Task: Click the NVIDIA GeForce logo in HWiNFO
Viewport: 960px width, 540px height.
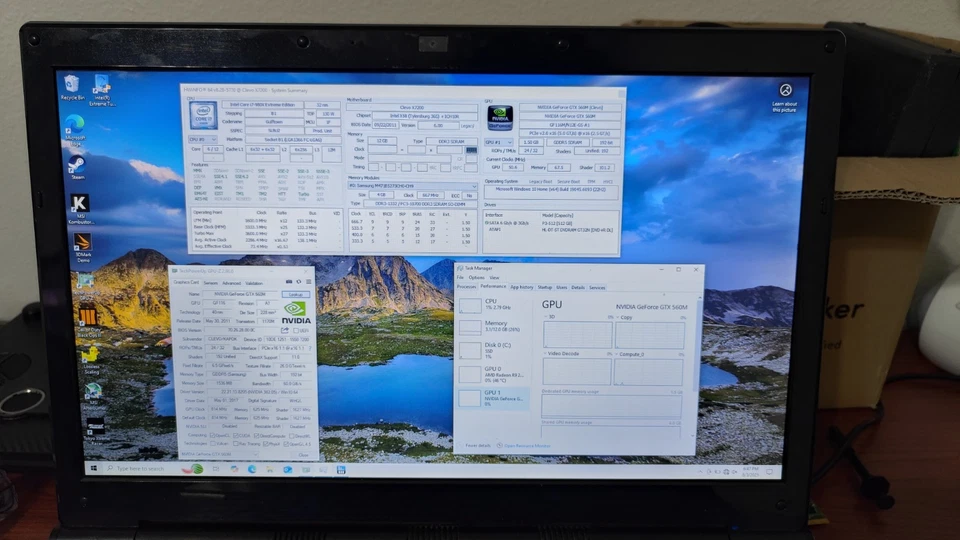Action: coord(500,118)
